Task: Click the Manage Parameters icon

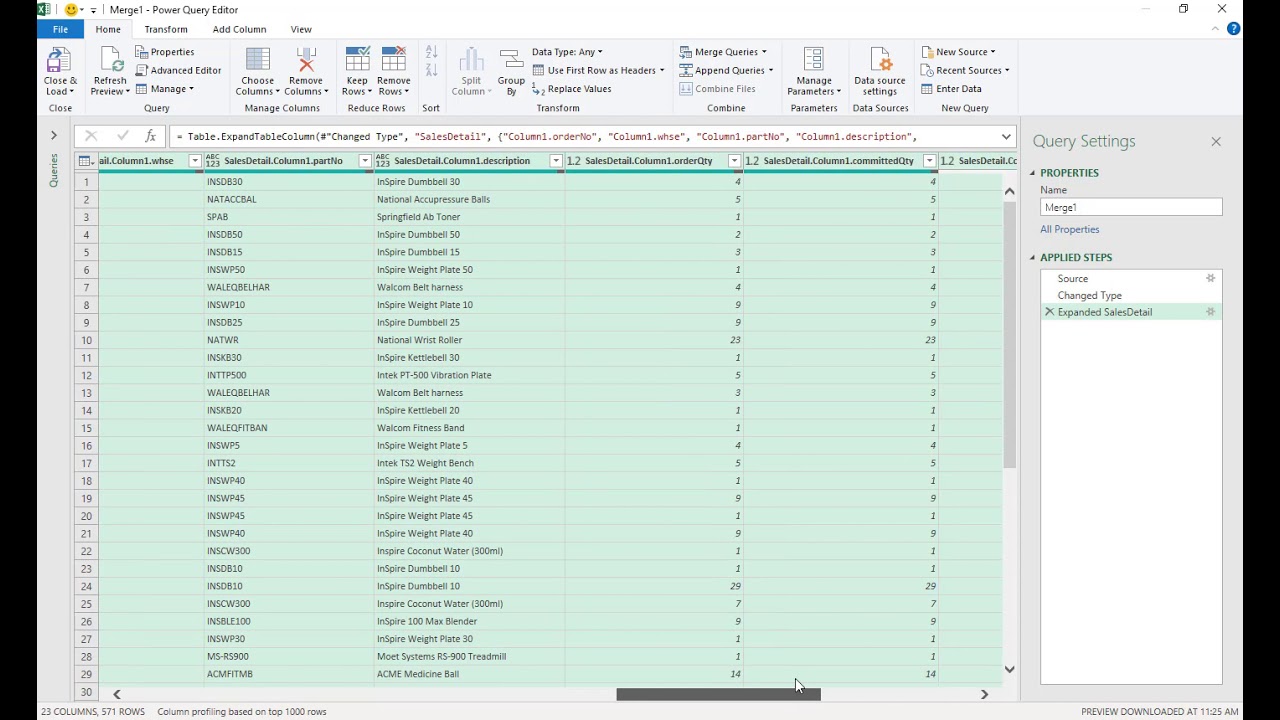Action: tap(813, 60)
